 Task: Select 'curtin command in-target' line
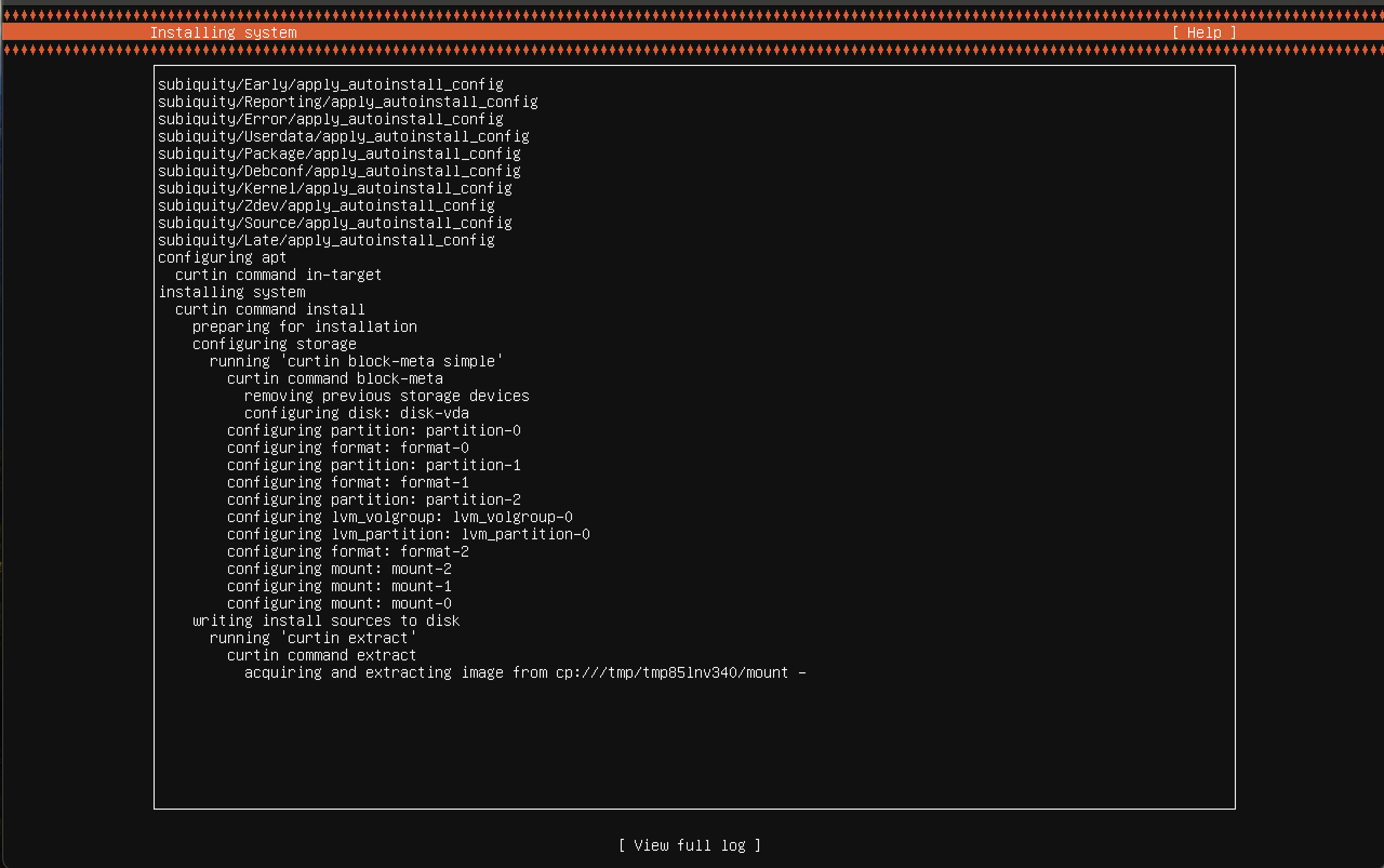click(278, 275)
